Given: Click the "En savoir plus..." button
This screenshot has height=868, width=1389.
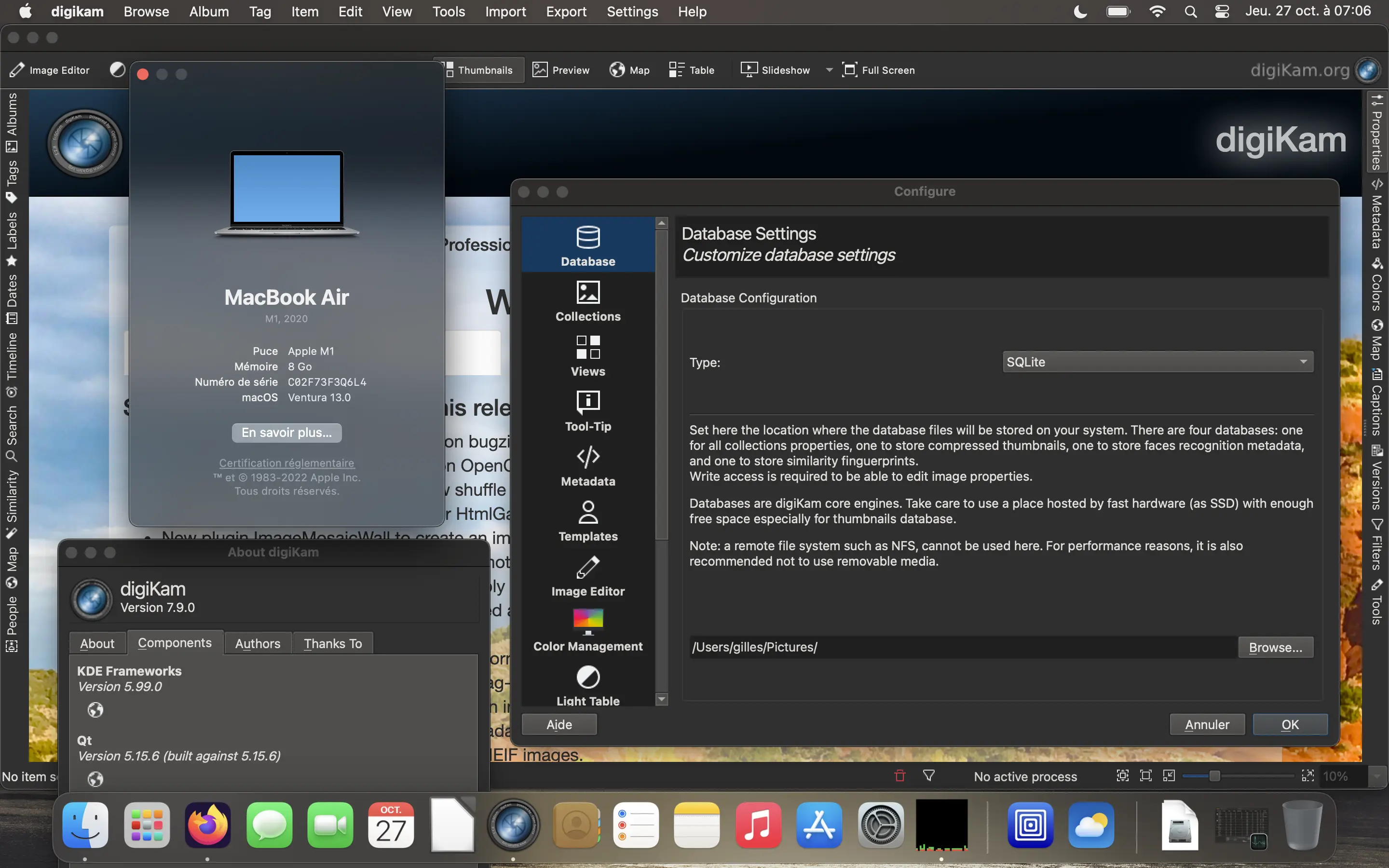Looking at the screenshot, I should tap(286, 432).
